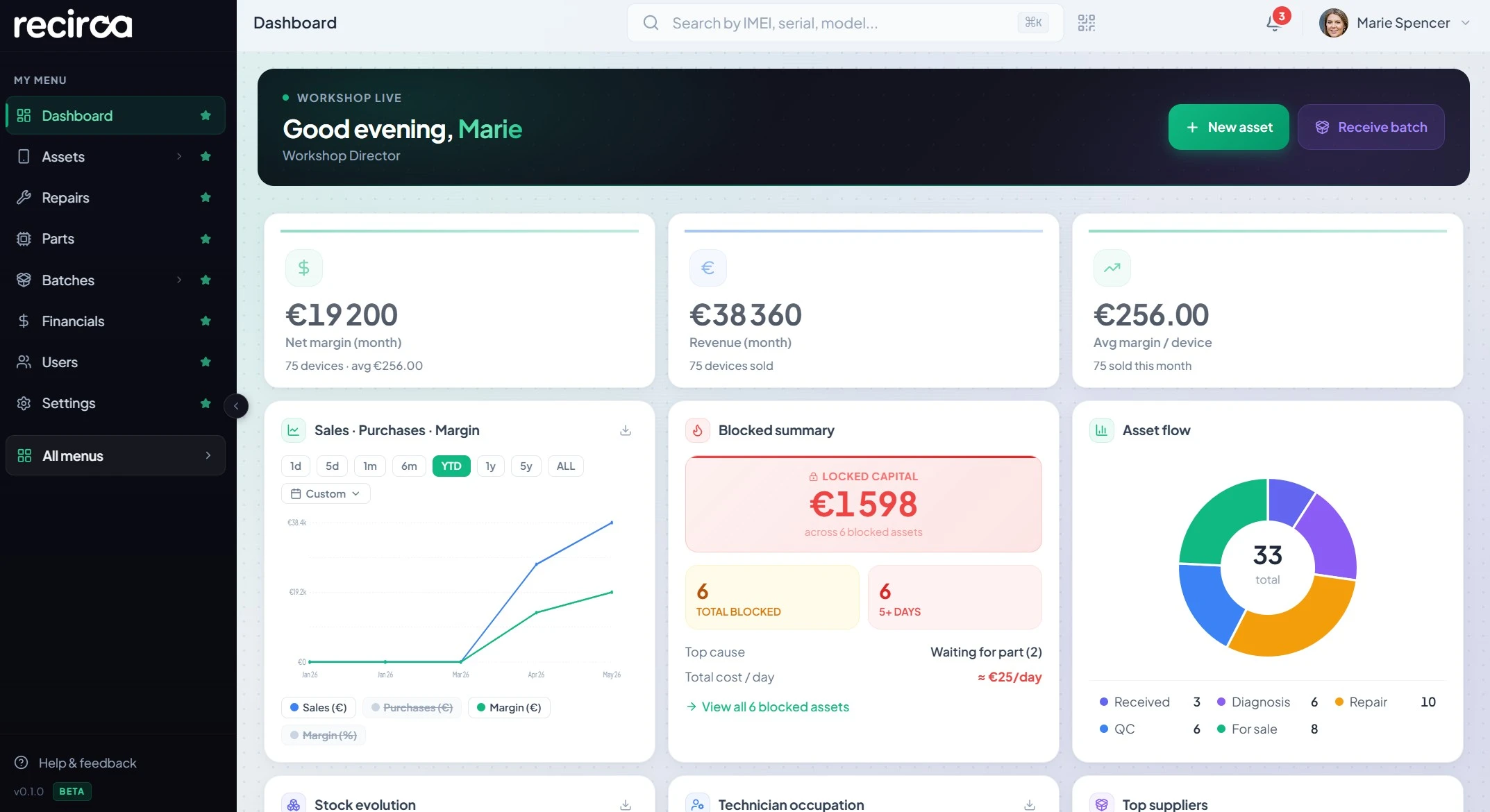1490x812 pixels.
Task: Open Help & feedback
Action: 76,763
